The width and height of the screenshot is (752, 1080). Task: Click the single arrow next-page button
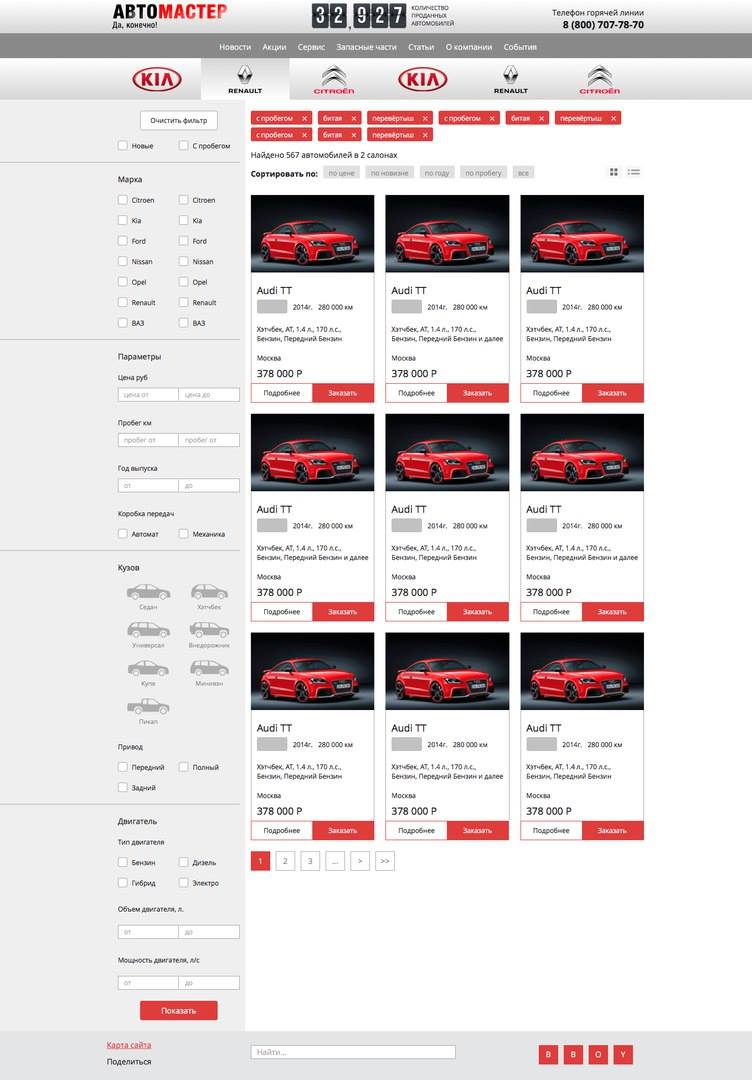[360, 861]
